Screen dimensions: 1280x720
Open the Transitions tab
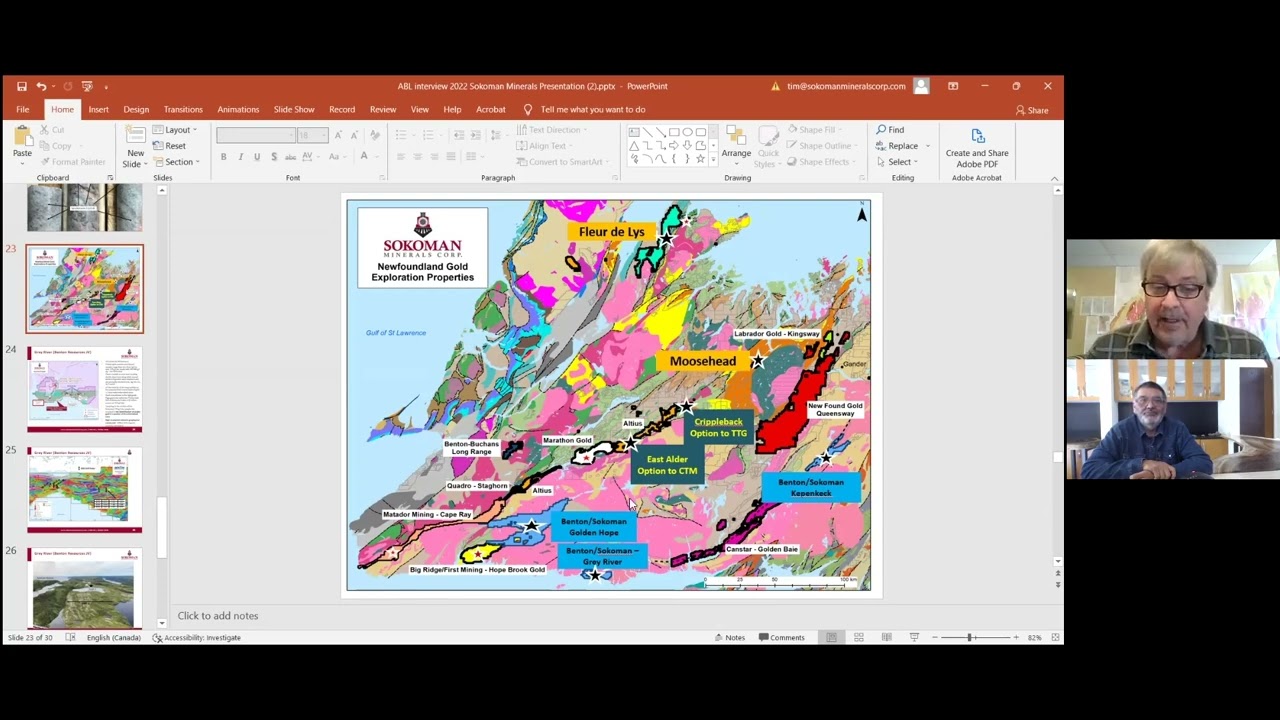coord(183,109)
